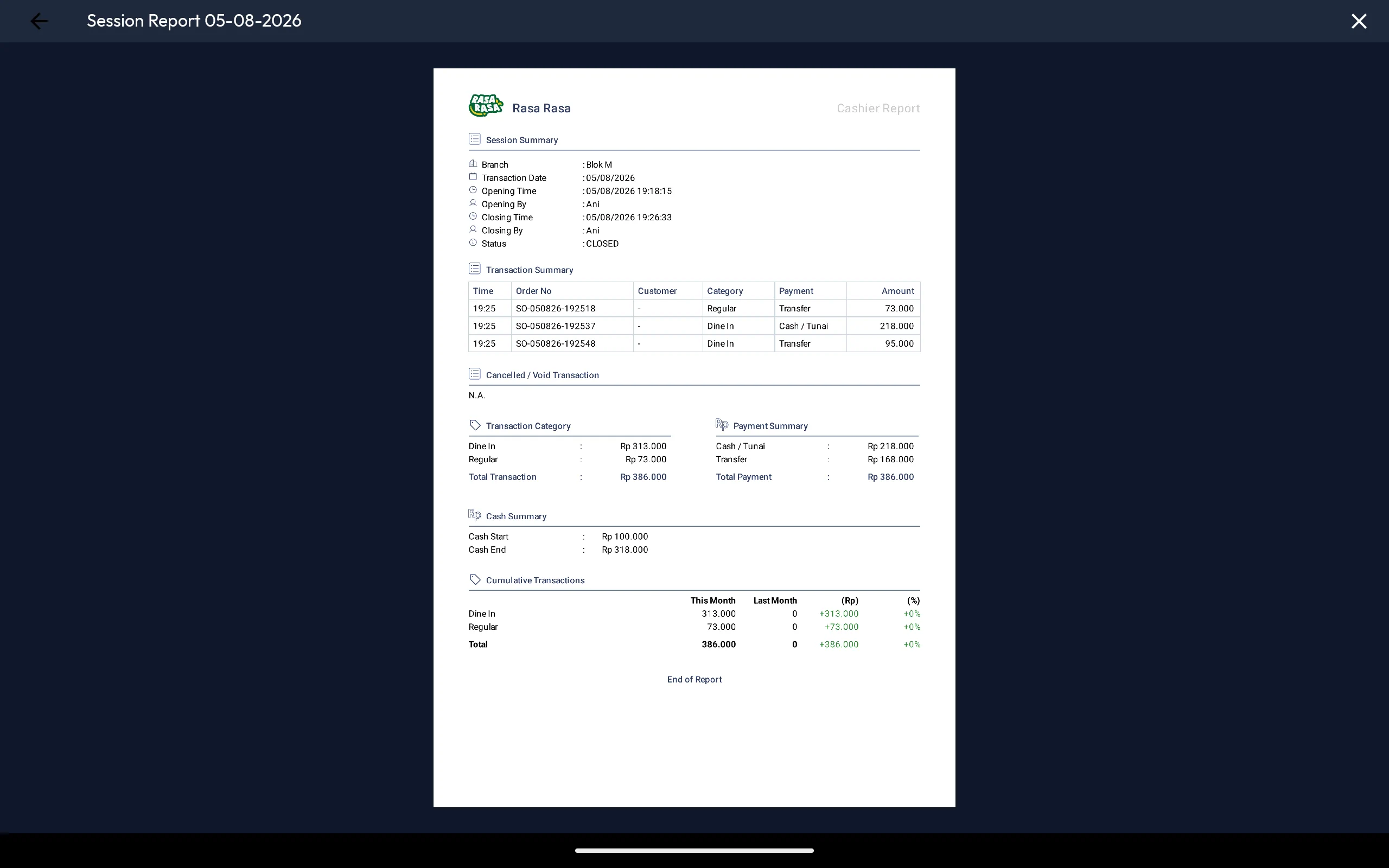Viewport: 1389px width, 868px height.
Task: Click the N.A. void transaction entry
Action: (x=477, y=395)
